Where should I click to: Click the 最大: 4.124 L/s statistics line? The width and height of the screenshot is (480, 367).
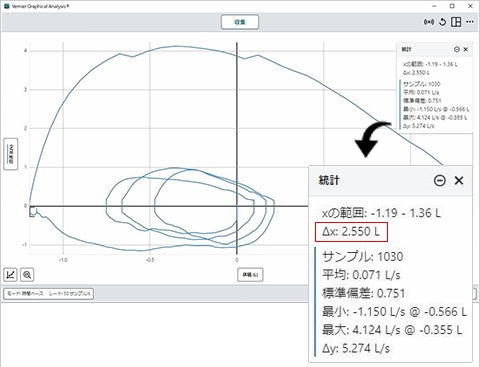click(x=392, y=330)
